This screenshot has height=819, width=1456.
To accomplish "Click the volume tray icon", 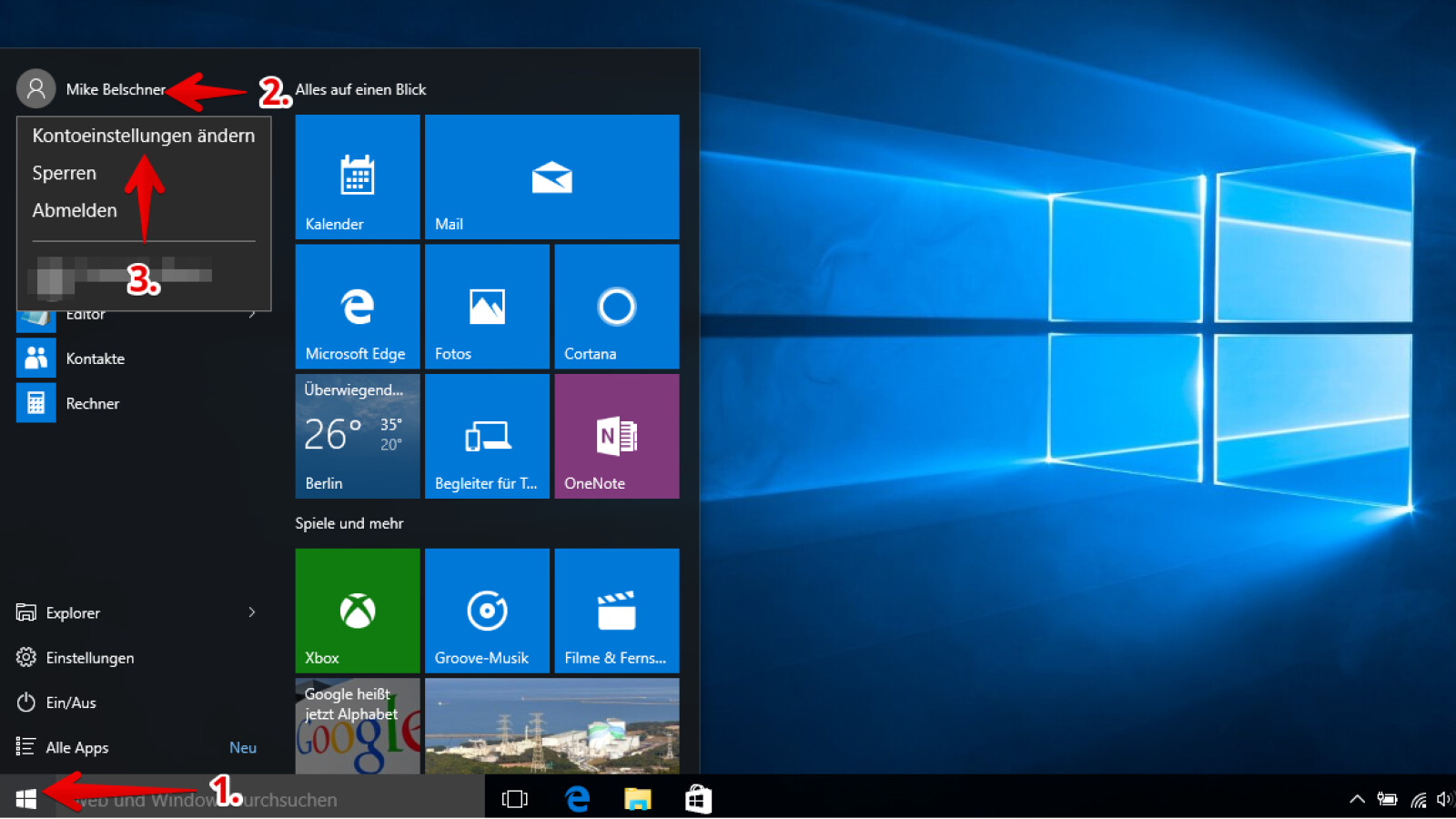I will (1444, 799).
